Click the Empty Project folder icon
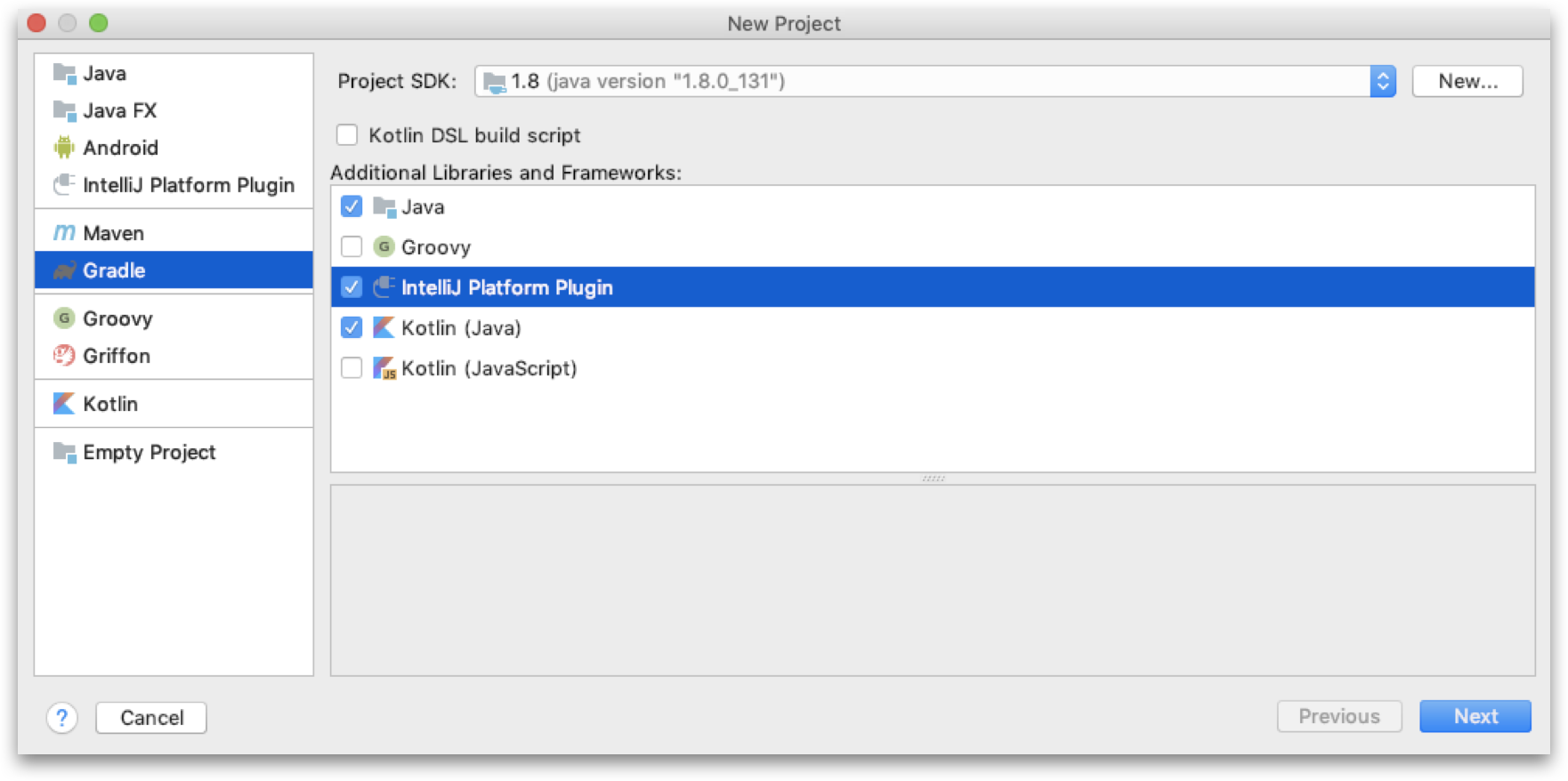 pyautogui.click(x=64, y=452)
